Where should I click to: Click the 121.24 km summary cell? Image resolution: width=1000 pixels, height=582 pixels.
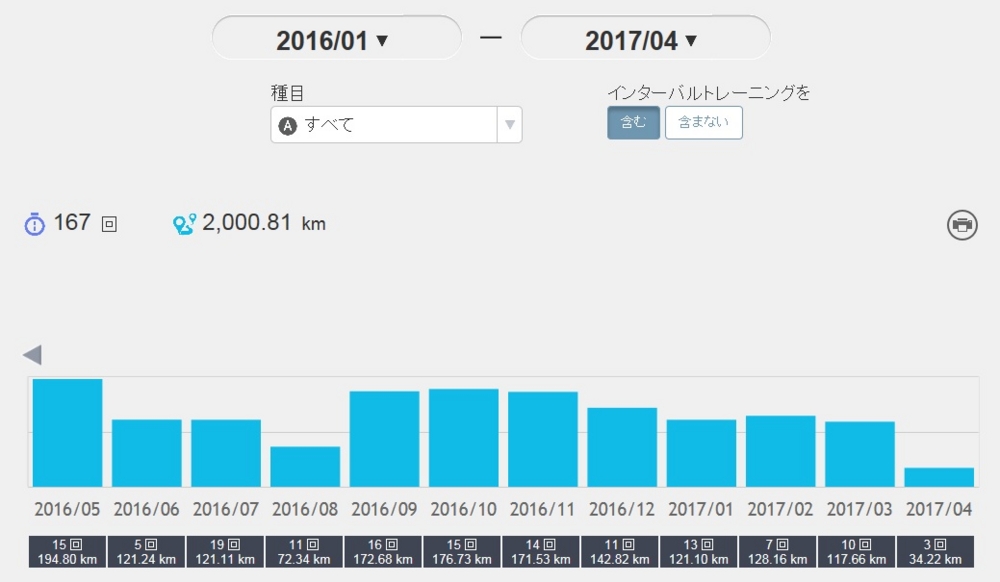[147, 552]
